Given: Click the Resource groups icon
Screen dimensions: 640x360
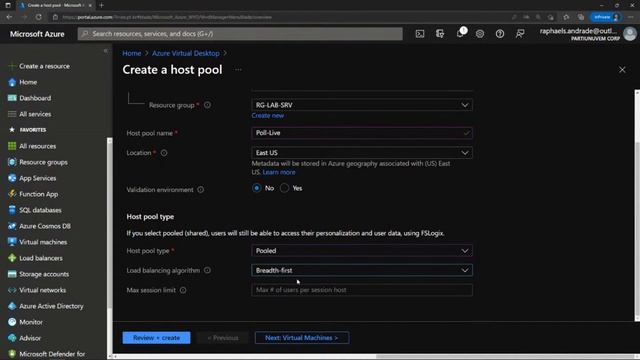Looking at the screenshot, I should [x=12, y=162].
